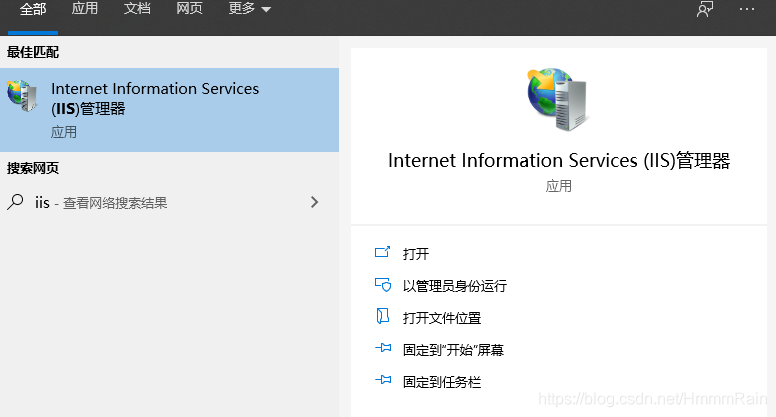Switch to the 应用 tab

click(85, 8)
